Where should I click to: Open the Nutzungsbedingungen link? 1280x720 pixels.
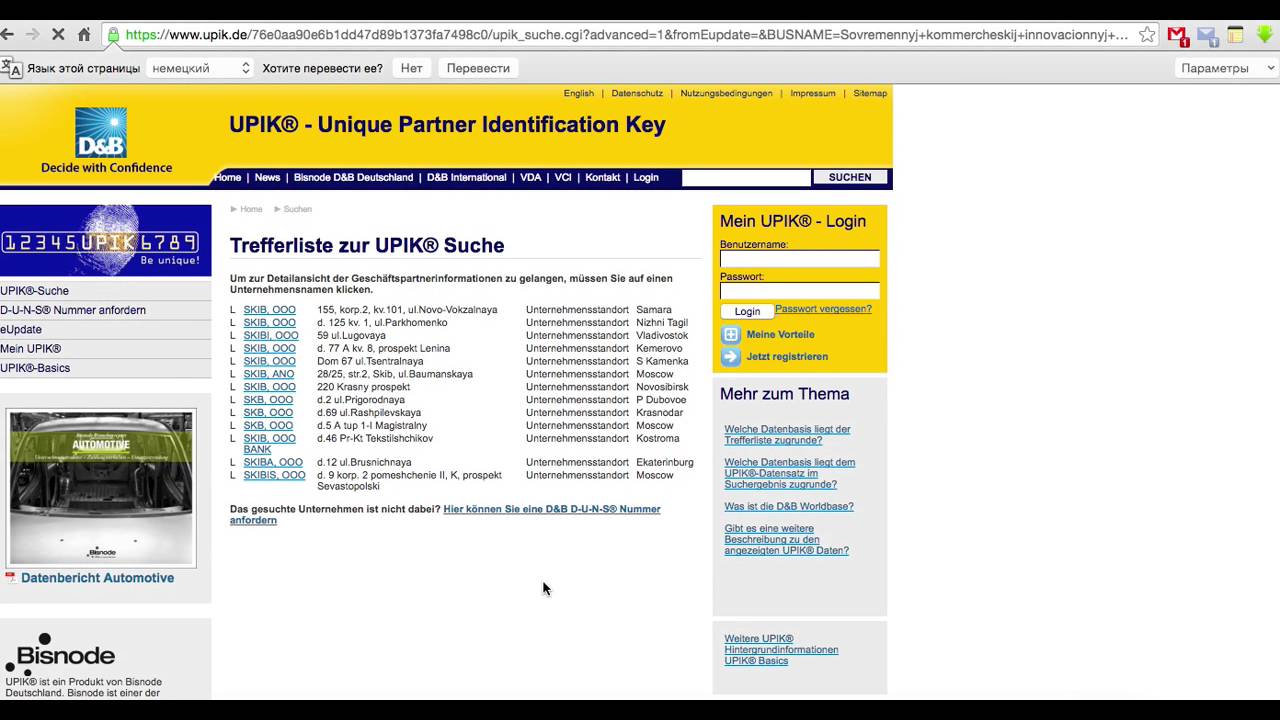click(x=726, y=93)
